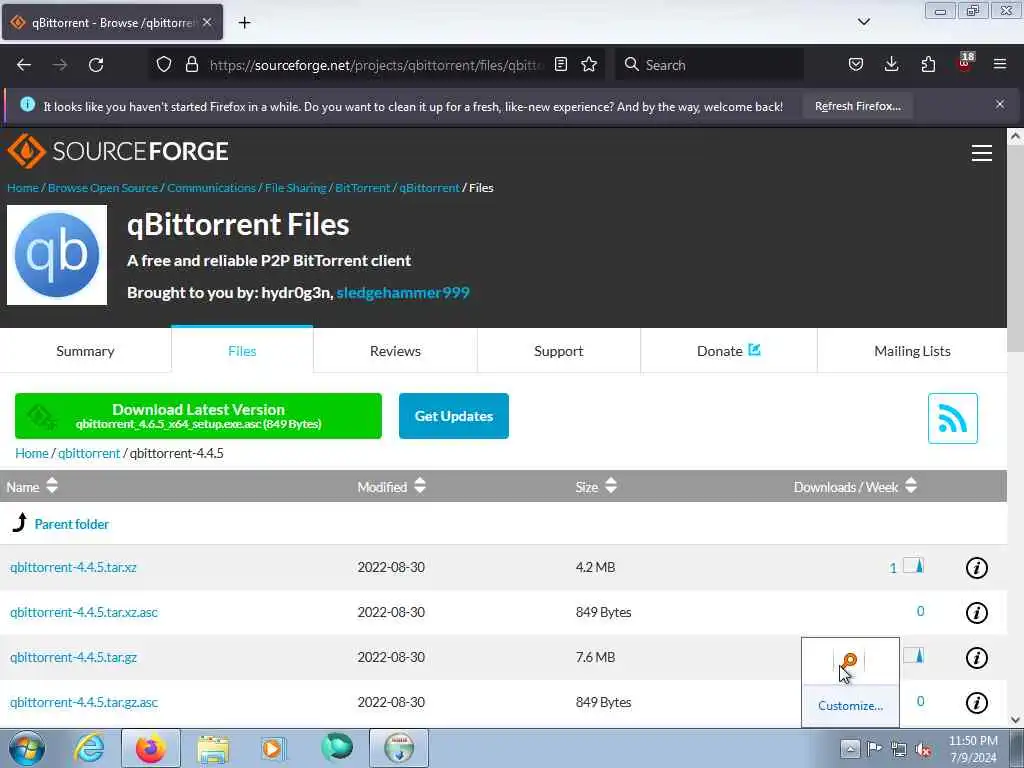Open the Reviews tab
Viewport: 1024px width, 768px height.
tap(395, 351)
